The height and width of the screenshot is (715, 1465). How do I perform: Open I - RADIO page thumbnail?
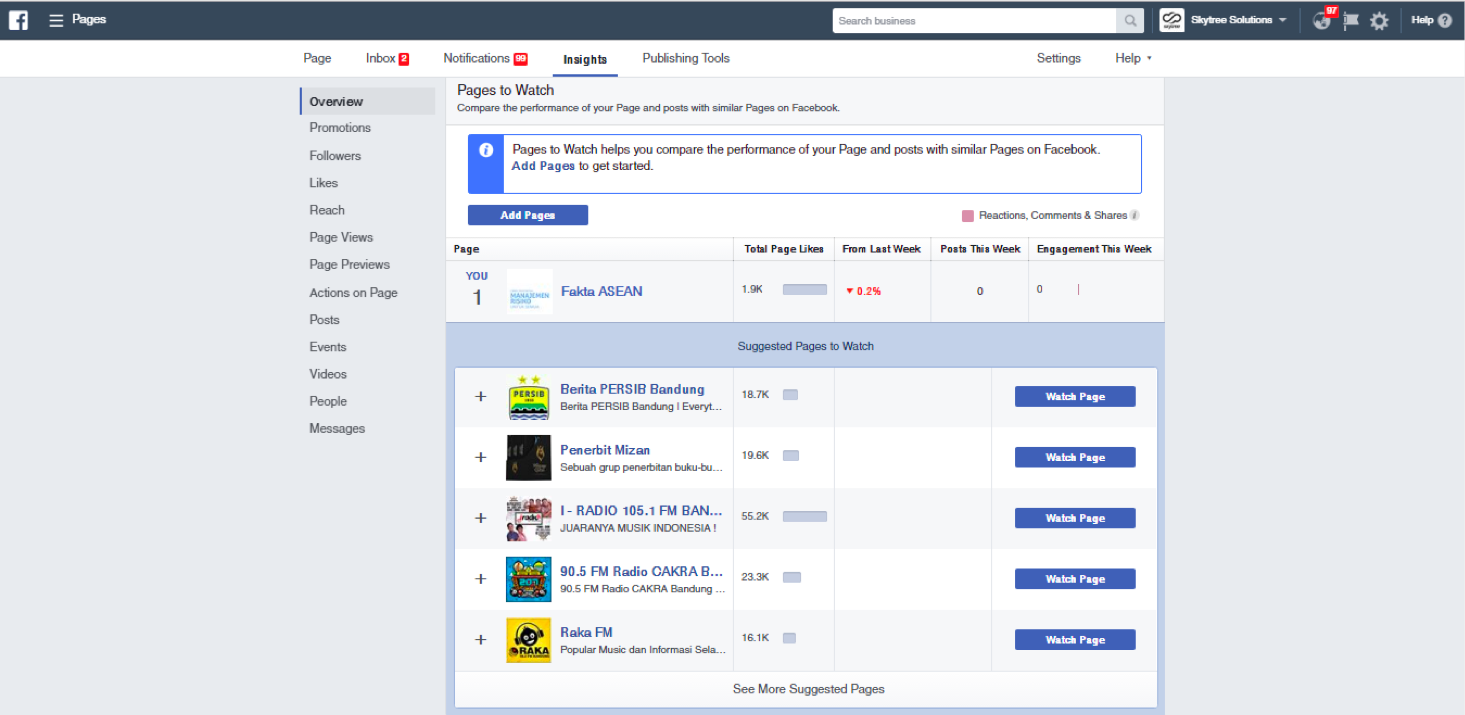[528, 518]
